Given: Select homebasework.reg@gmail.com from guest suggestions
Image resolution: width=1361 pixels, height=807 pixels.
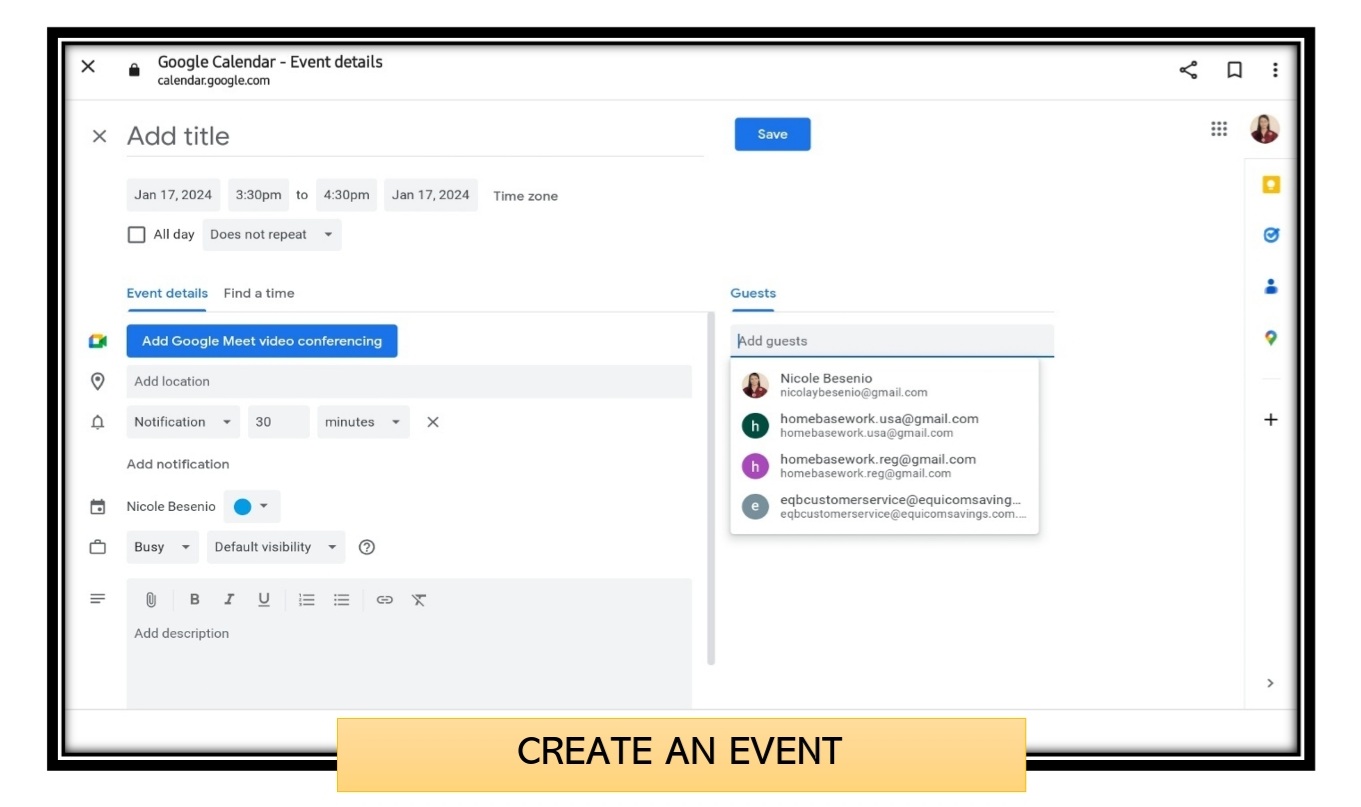Looking at the screenshot, I should 885,466.
